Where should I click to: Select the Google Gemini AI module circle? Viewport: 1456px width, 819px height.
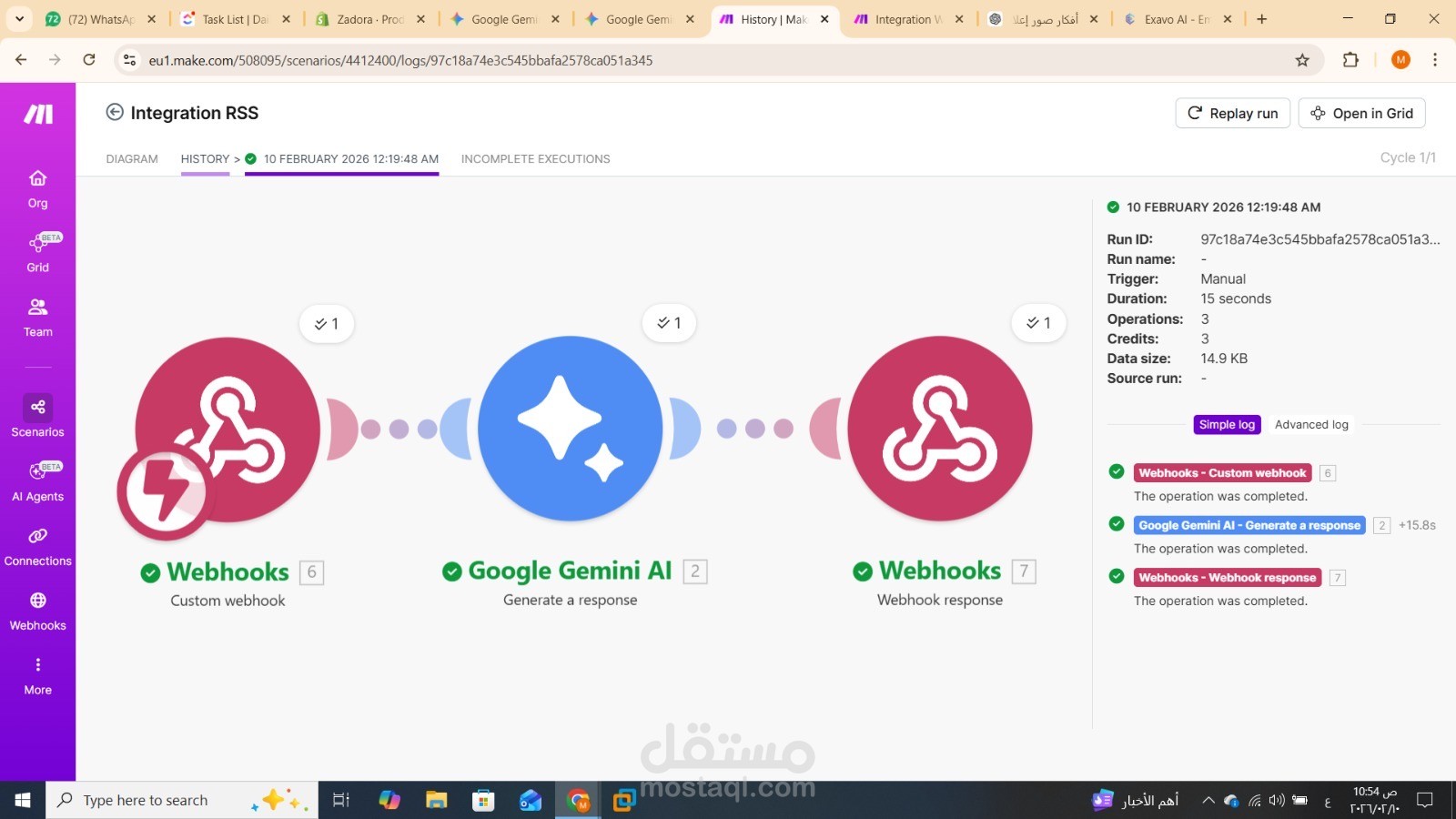point(571,429)
